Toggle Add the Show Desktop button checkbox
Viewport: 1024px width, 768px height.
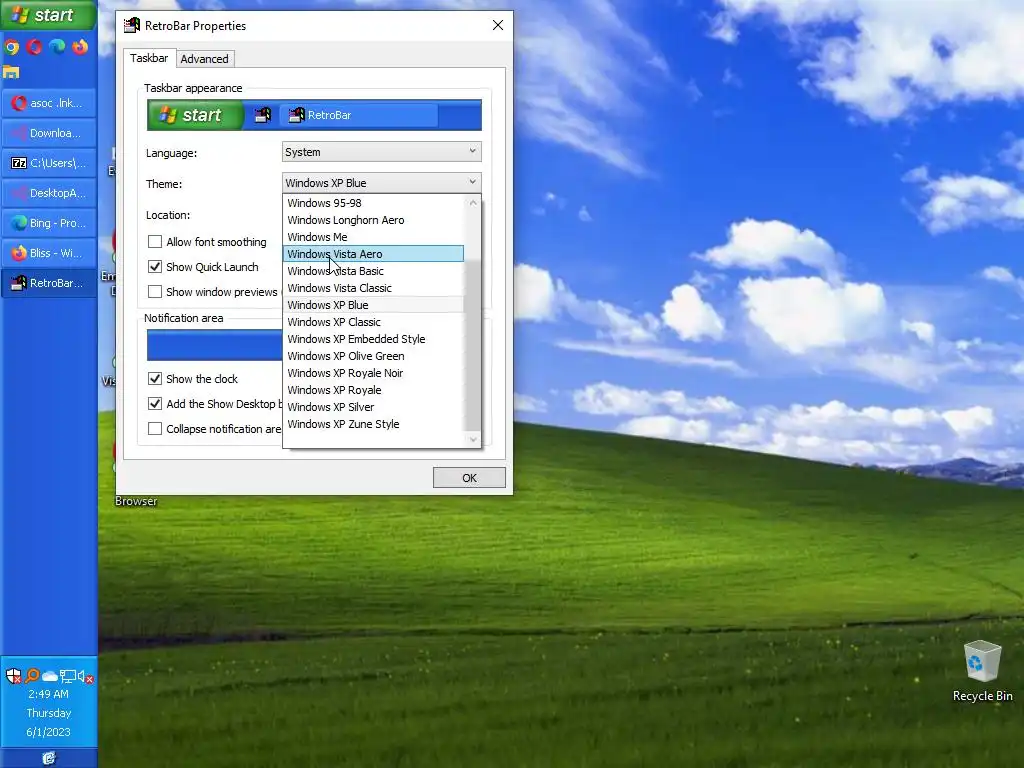pyautogui.click(x=155, y=404)
